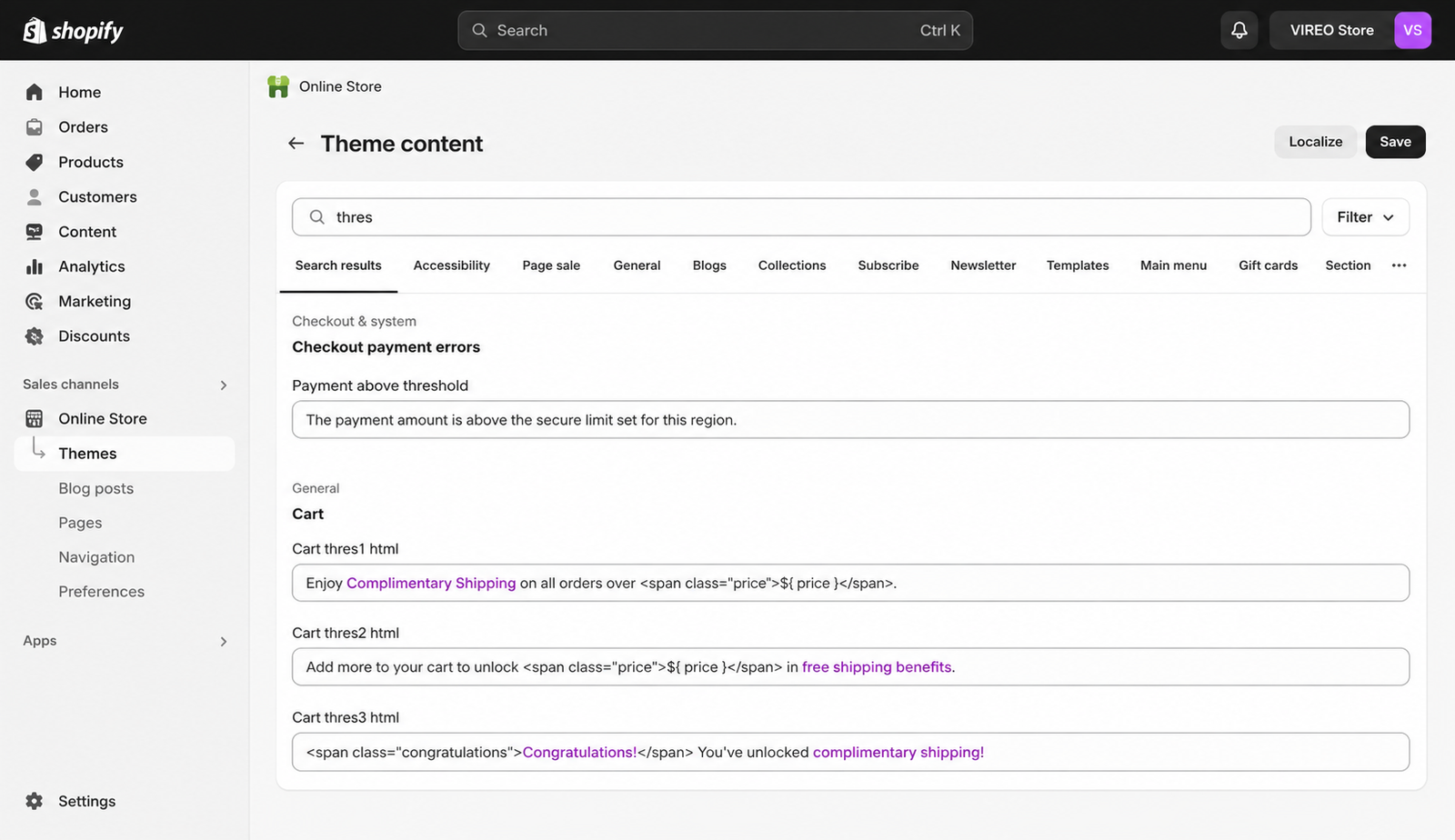Click the Products label in the sidebar
Viewport: 1455px width, 840px height.
(x=91, y=162)
